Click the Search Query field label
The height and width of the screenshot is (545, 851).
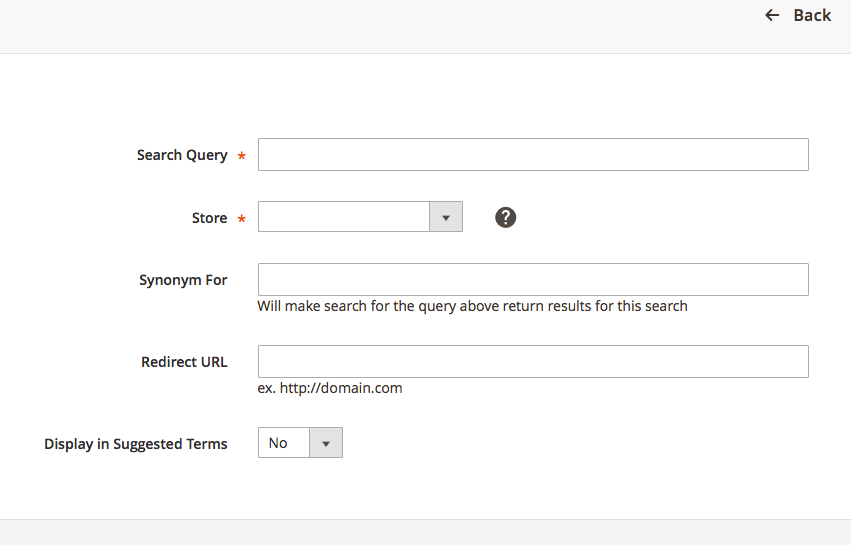(182, 155)
